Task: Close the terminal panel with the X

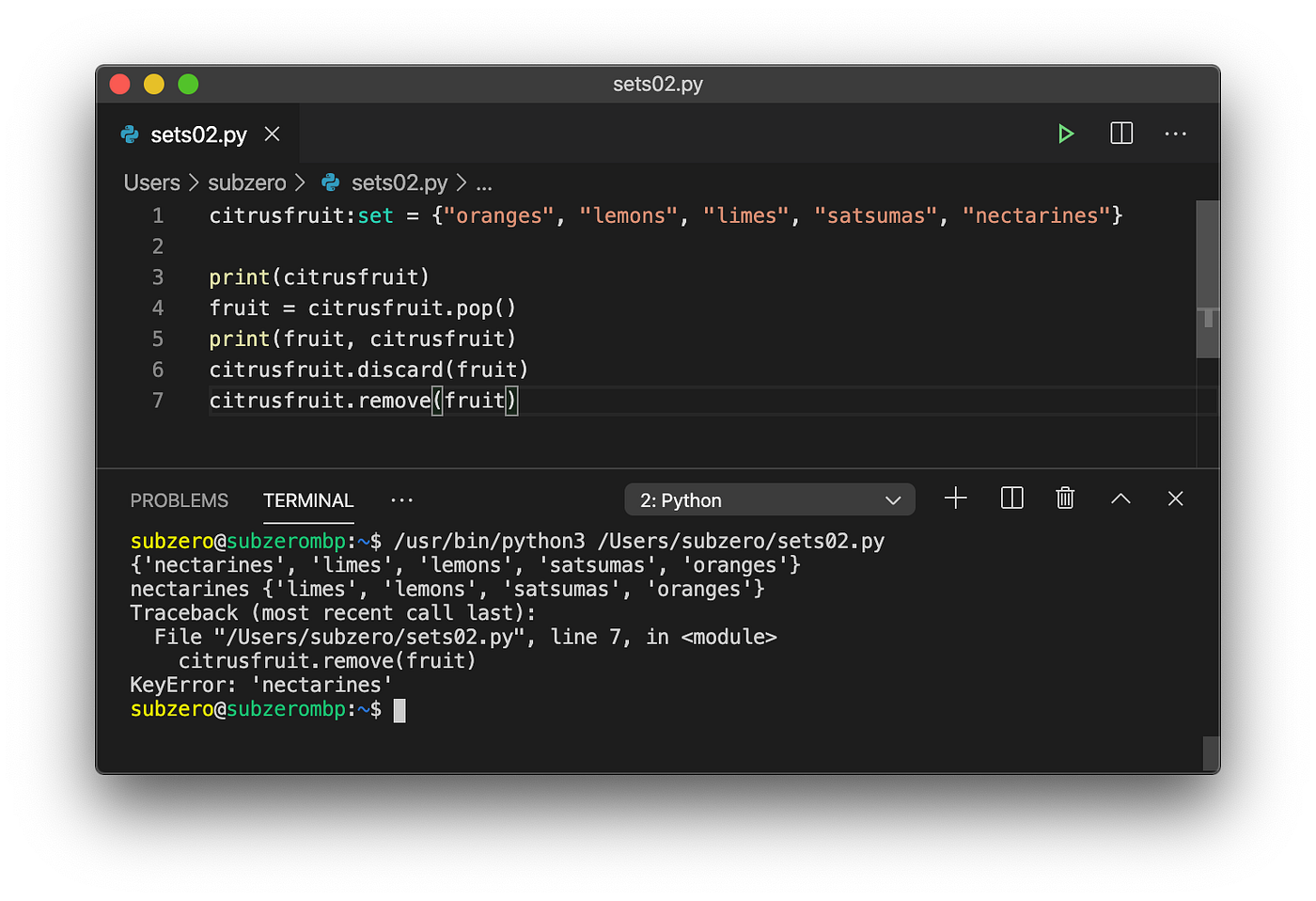Action: point(1175,498)
